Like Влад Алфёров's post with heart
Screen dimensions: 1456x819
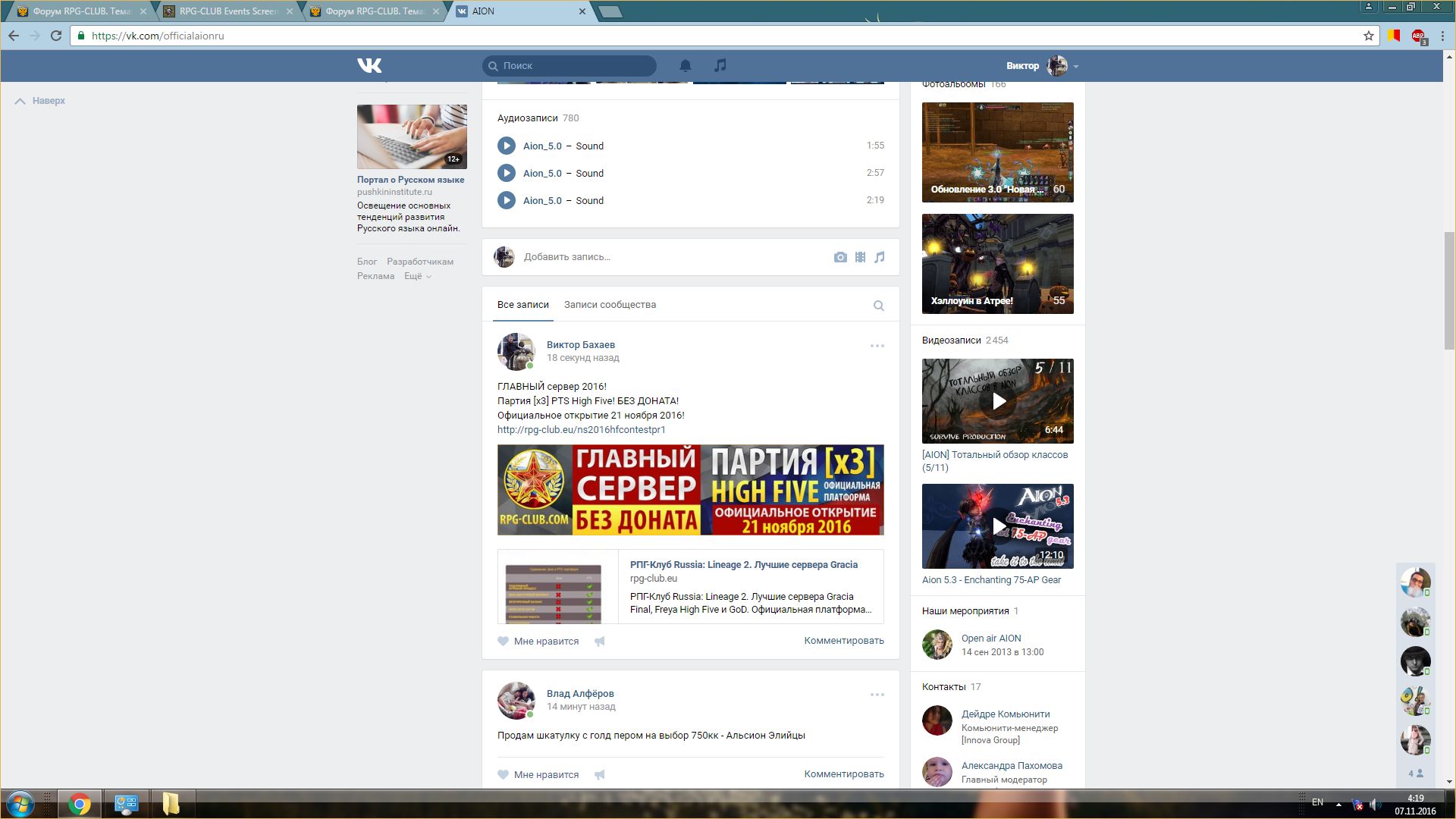pos(504,775)
